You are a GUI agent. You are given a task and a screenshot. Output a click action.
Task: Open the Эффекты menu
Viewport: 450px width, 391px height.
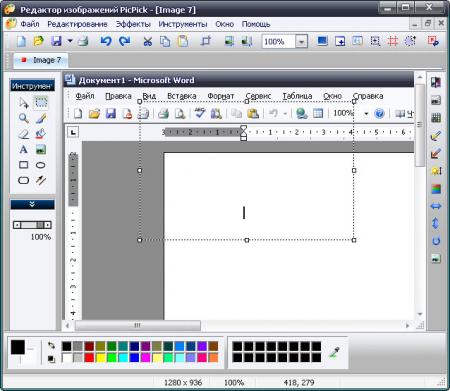[x=133, y=24]
